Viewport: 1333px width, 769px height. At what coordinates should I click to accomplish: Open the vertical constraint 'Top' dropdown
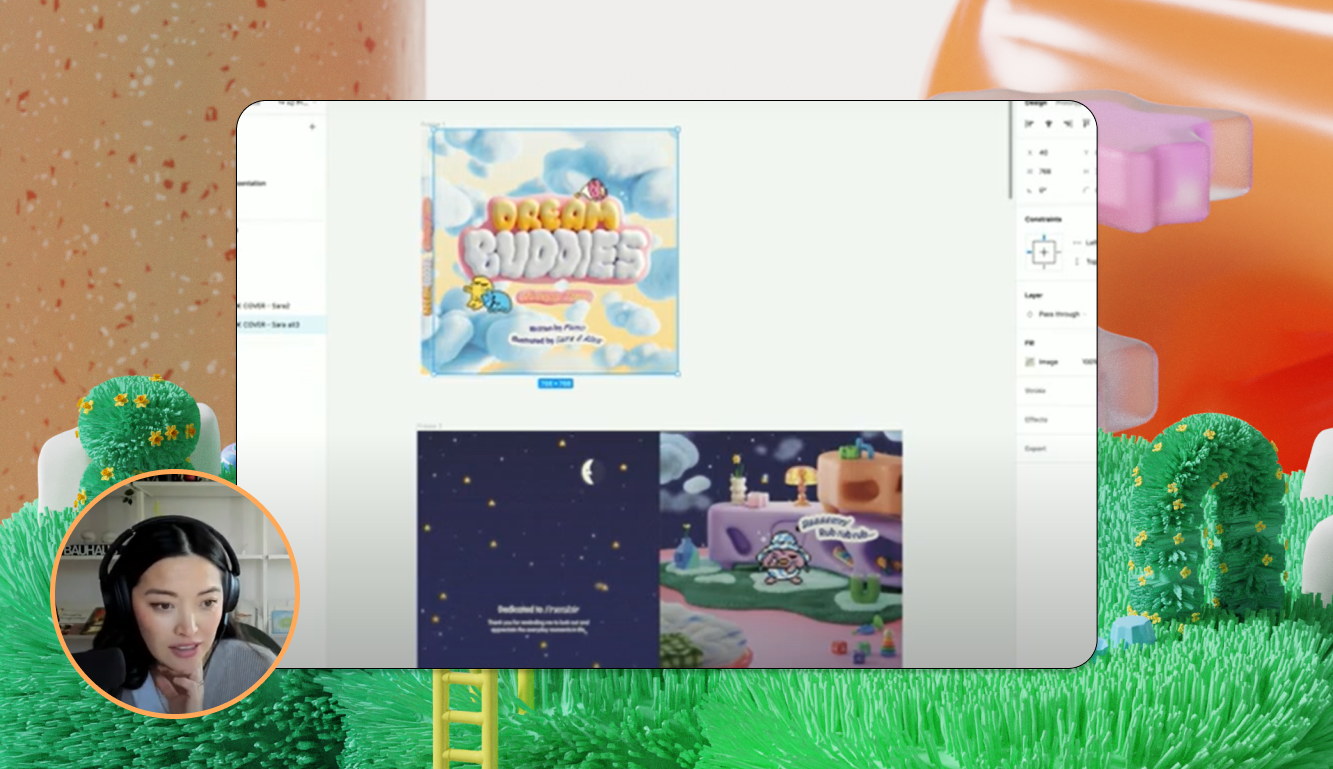point(1085,261)
